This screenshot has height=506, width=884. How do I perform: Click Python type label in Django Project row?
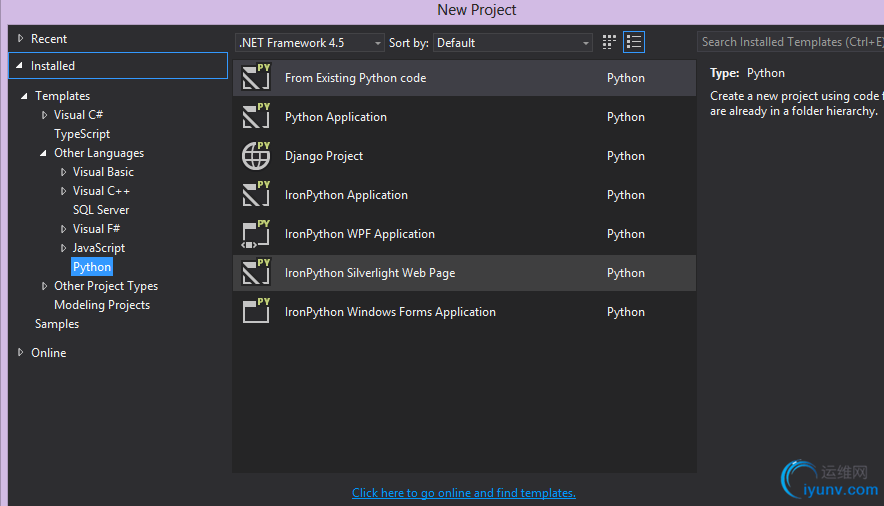tap(626, 156)
